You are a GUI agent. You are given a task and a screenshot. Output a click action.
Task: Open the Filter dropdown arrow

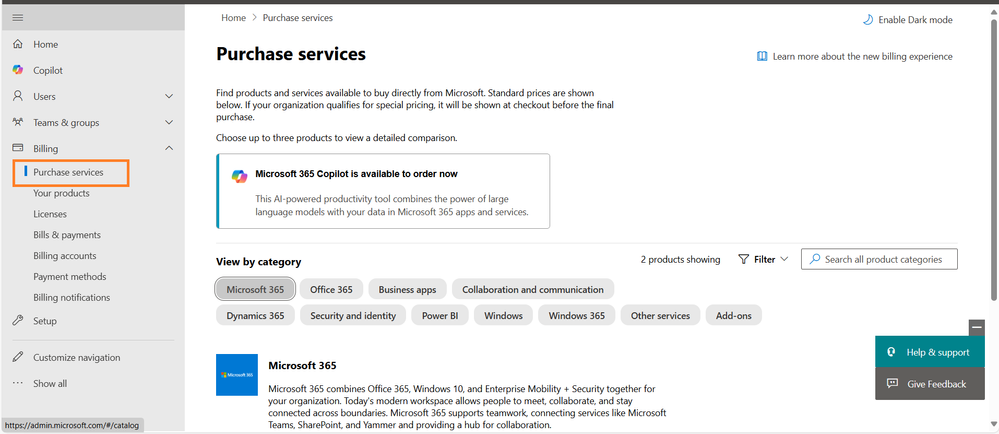point(784,259)
